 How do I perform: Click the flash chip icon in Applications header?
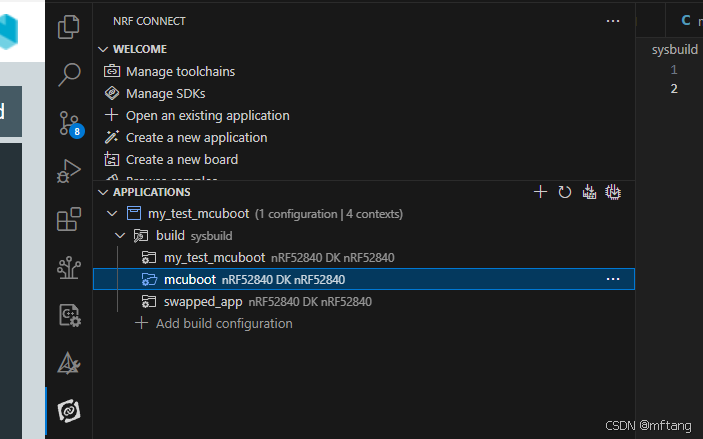pos(613,192)
